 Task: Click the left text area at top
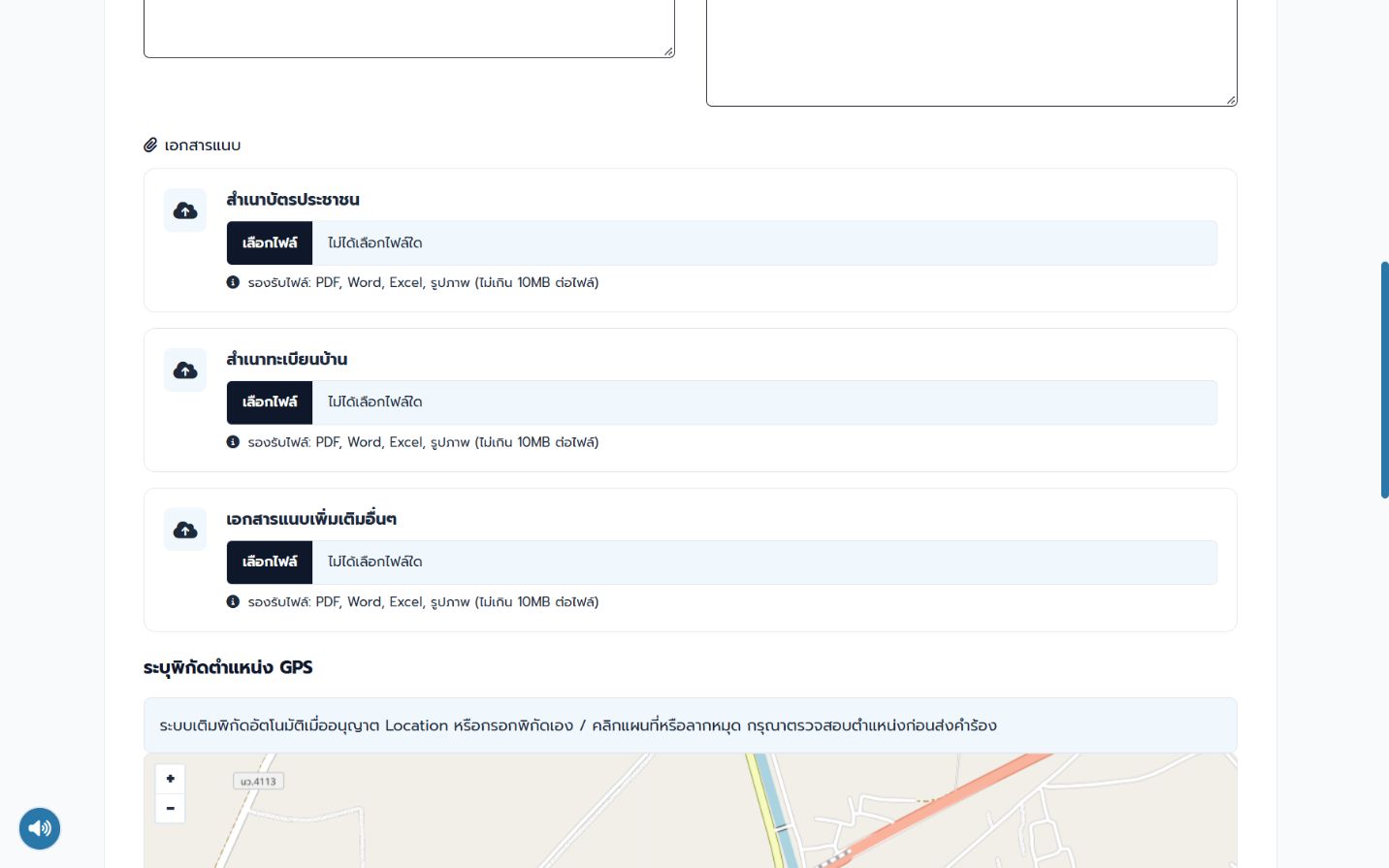409,28
